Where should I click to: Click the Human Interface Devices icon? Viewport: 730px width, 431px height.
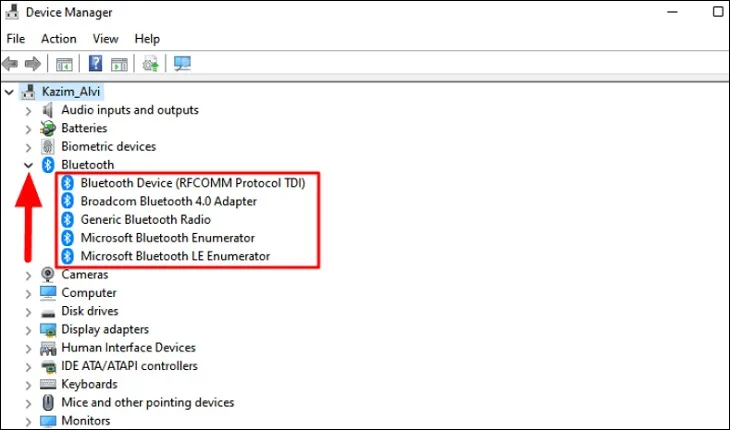tap(48, 348)
